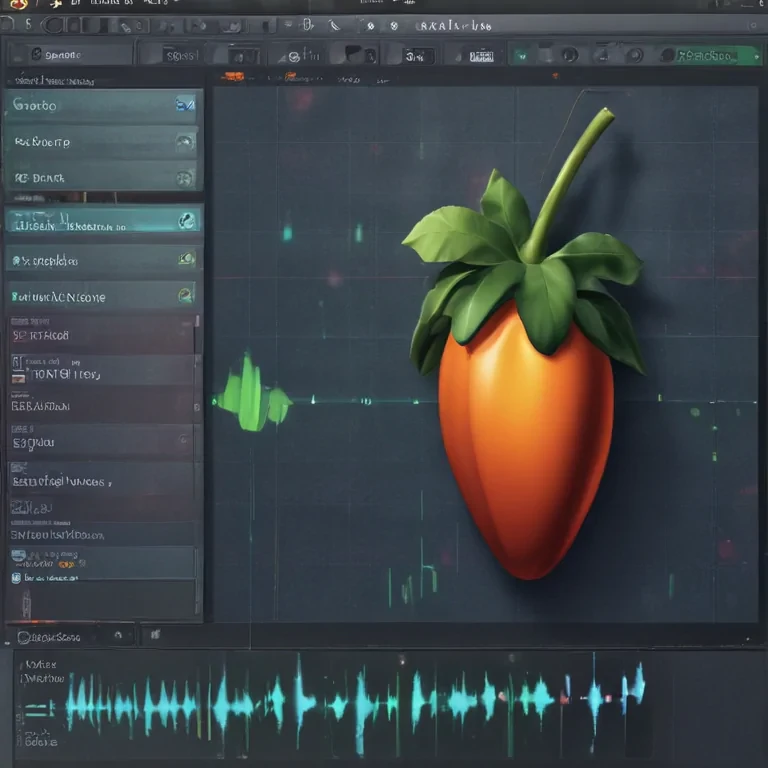Click the first round knob right of green button

[569, 55]
